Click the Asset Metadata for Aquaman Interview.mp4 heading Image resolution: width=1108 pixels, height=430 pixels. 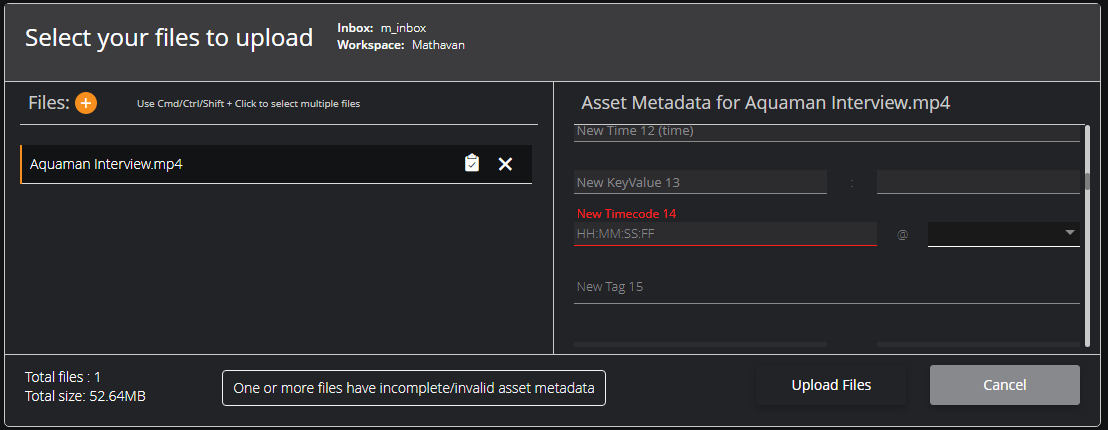pyautogui.click(x=765, y=103)
